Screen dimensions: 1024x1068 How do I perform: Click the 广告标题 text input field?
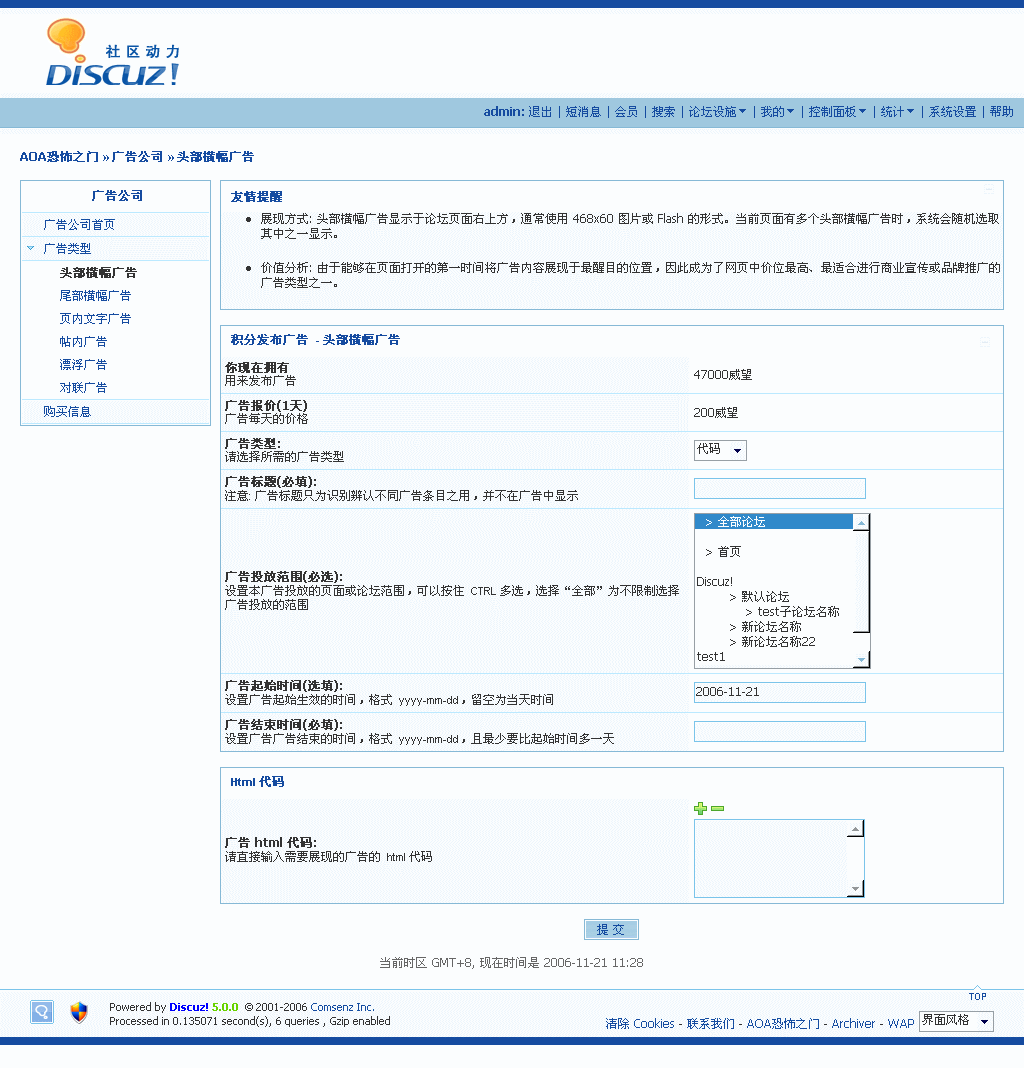click(x=779, y=488)
